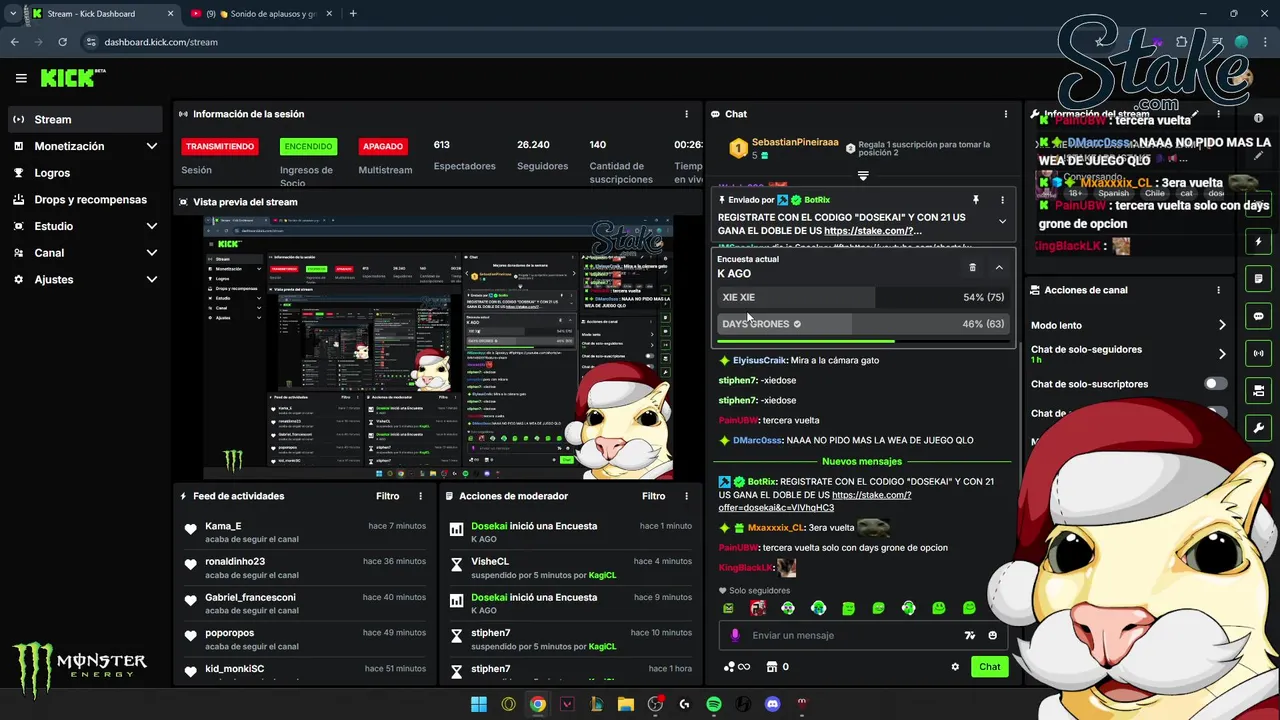Open Spotify from the taskbar
This screenshot has height=720, width=1280.
pyautogui.click(x=714, y=704)
